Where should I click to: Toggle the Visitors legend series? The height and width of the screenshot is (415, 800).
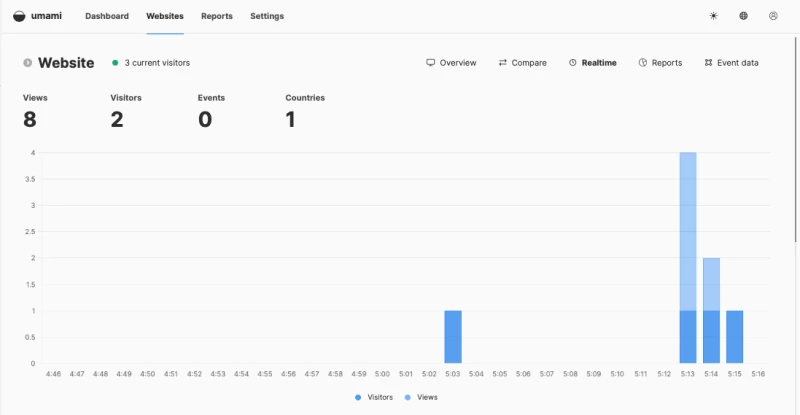[x=374, y=397]
